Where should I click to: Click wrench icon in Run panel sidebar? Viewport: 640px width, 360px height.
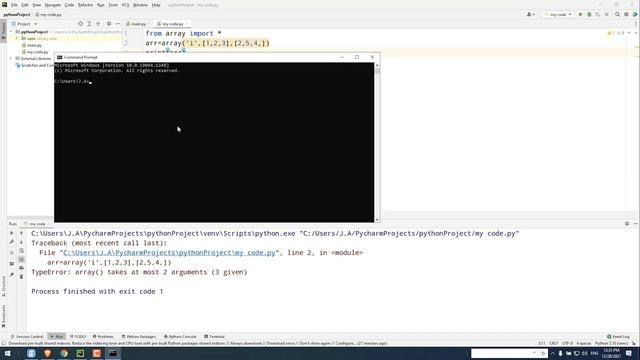11,242
